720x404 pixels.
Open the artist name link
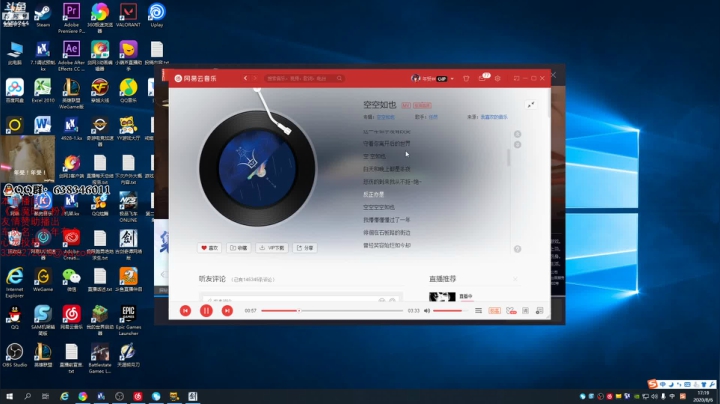click(x=433, y=118)
